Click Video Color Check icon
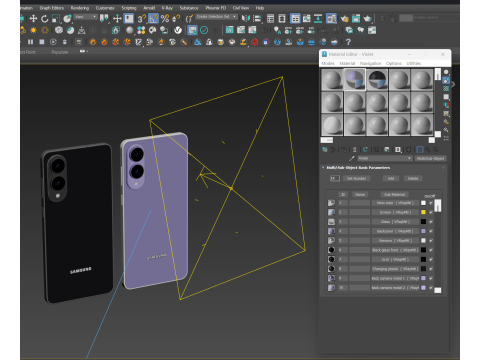The width and height of the screenshot is (480, 360). click(446, 105)
